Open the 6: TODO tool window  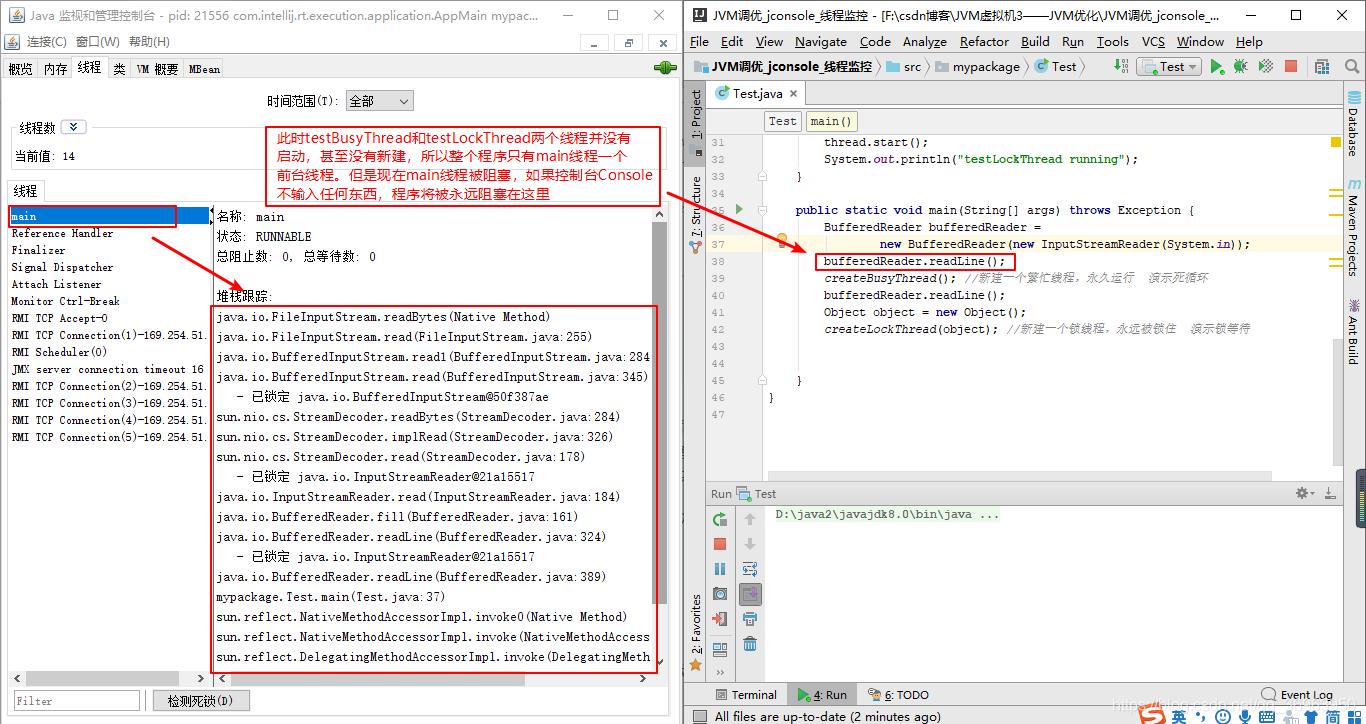898,694
